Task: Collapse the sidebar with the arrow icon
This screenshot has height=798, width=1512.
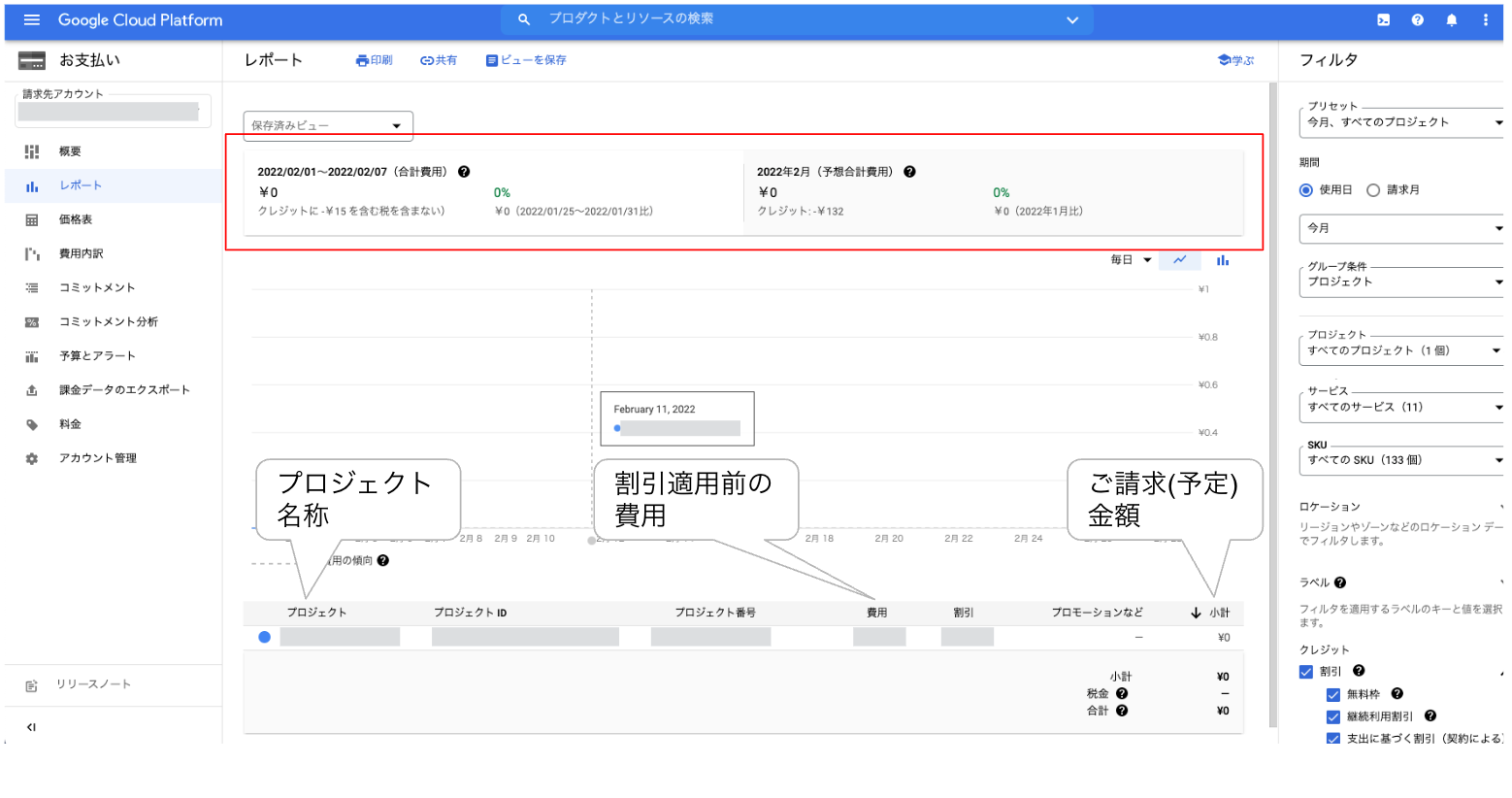Action: coord(31,727)
